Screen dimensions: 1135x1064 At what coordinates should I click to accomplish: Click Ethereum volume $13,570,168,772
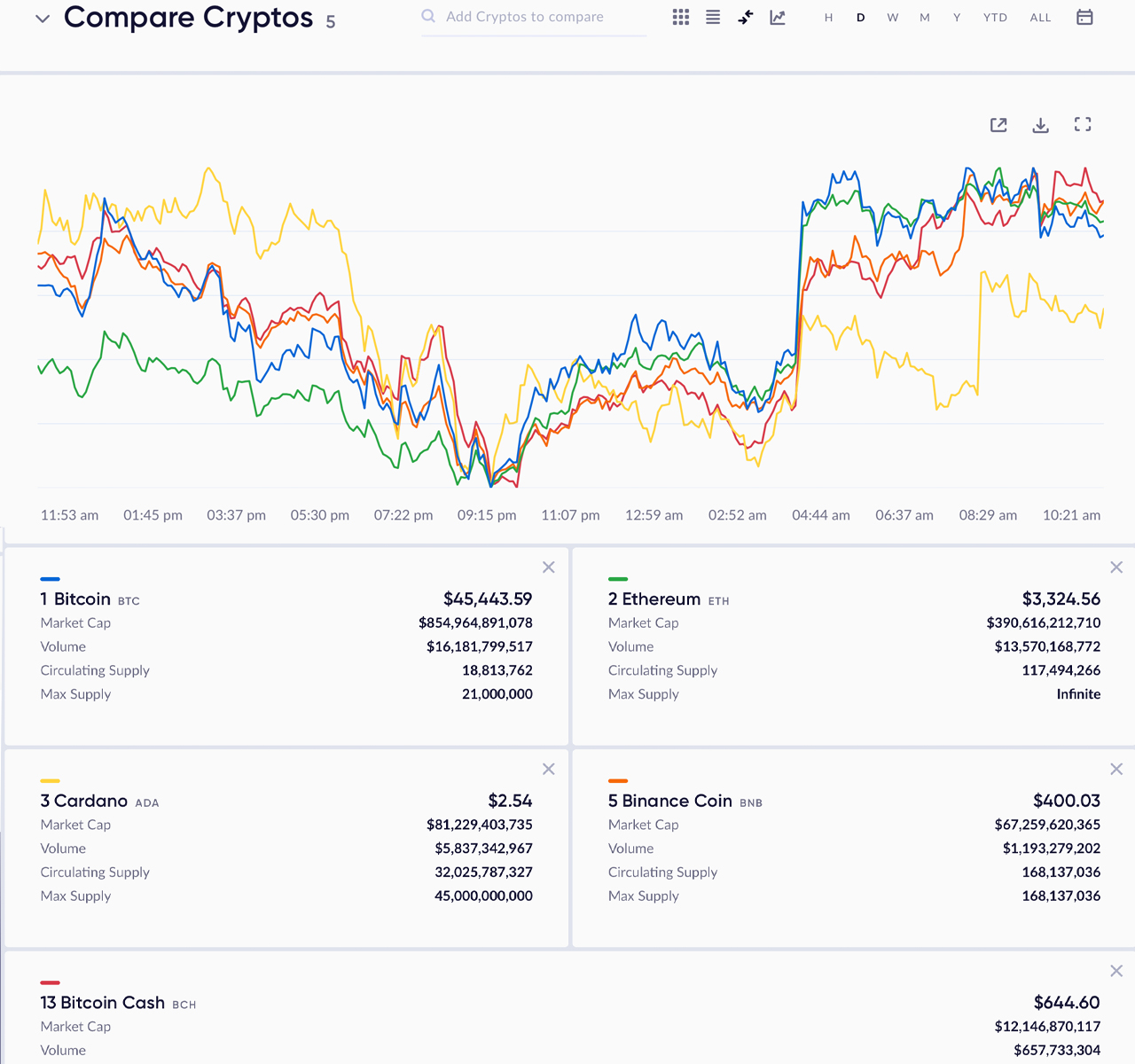[x=1047, y=646]
